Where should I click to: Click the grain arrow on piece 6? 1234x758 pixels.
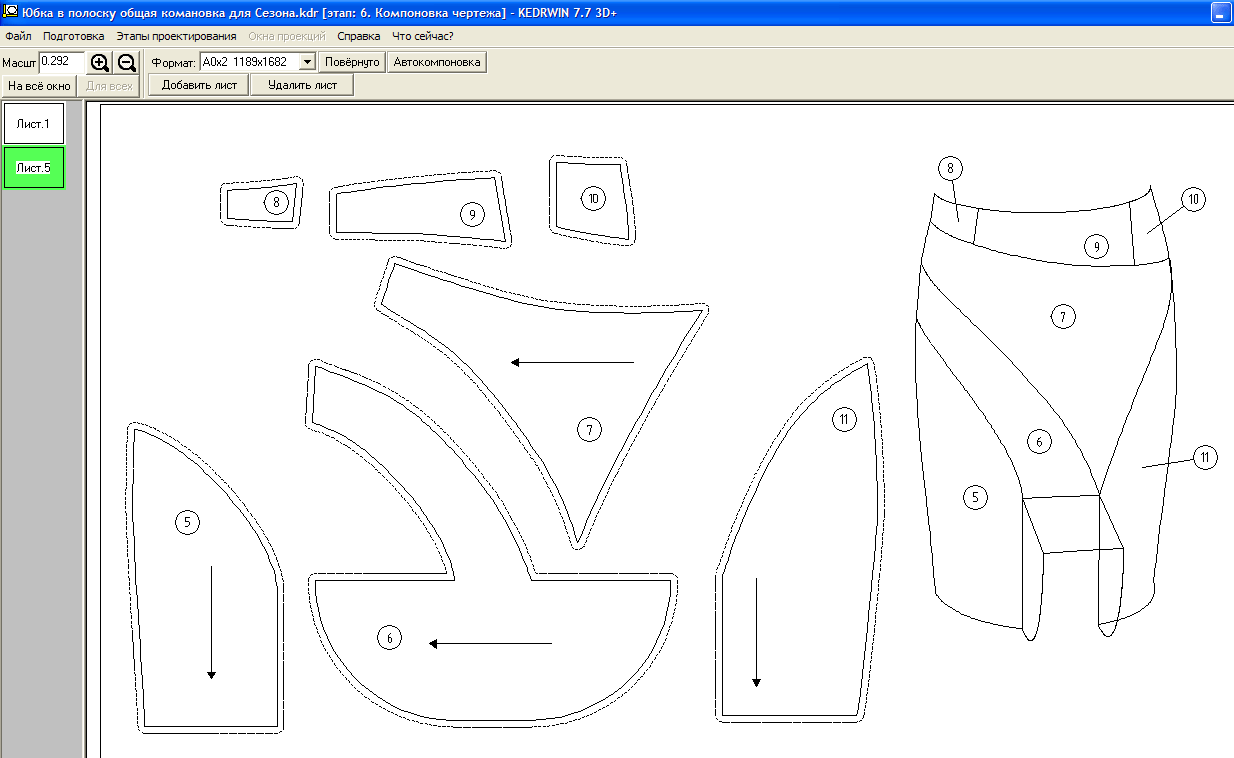click(x=490, y=643)
